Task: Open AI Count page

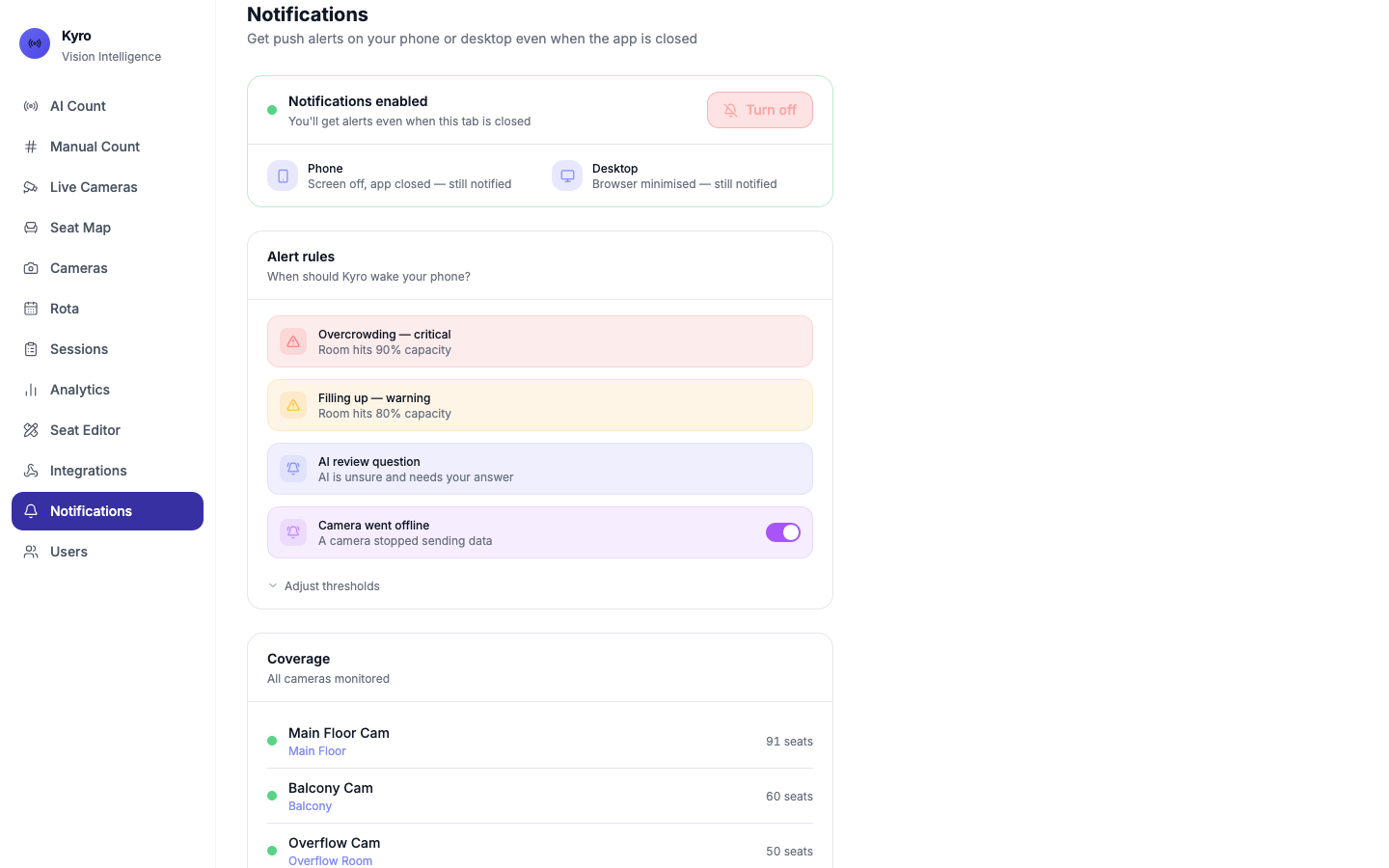Action: 107,106
